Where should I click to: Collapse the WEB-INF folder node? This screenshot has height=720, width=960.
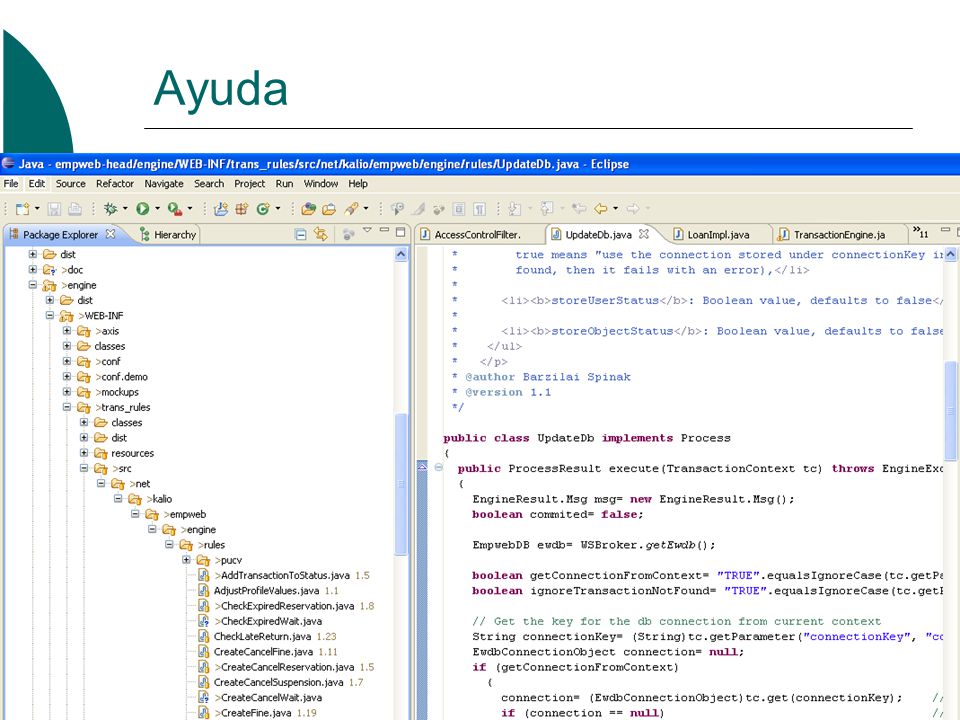coord(50,315)
